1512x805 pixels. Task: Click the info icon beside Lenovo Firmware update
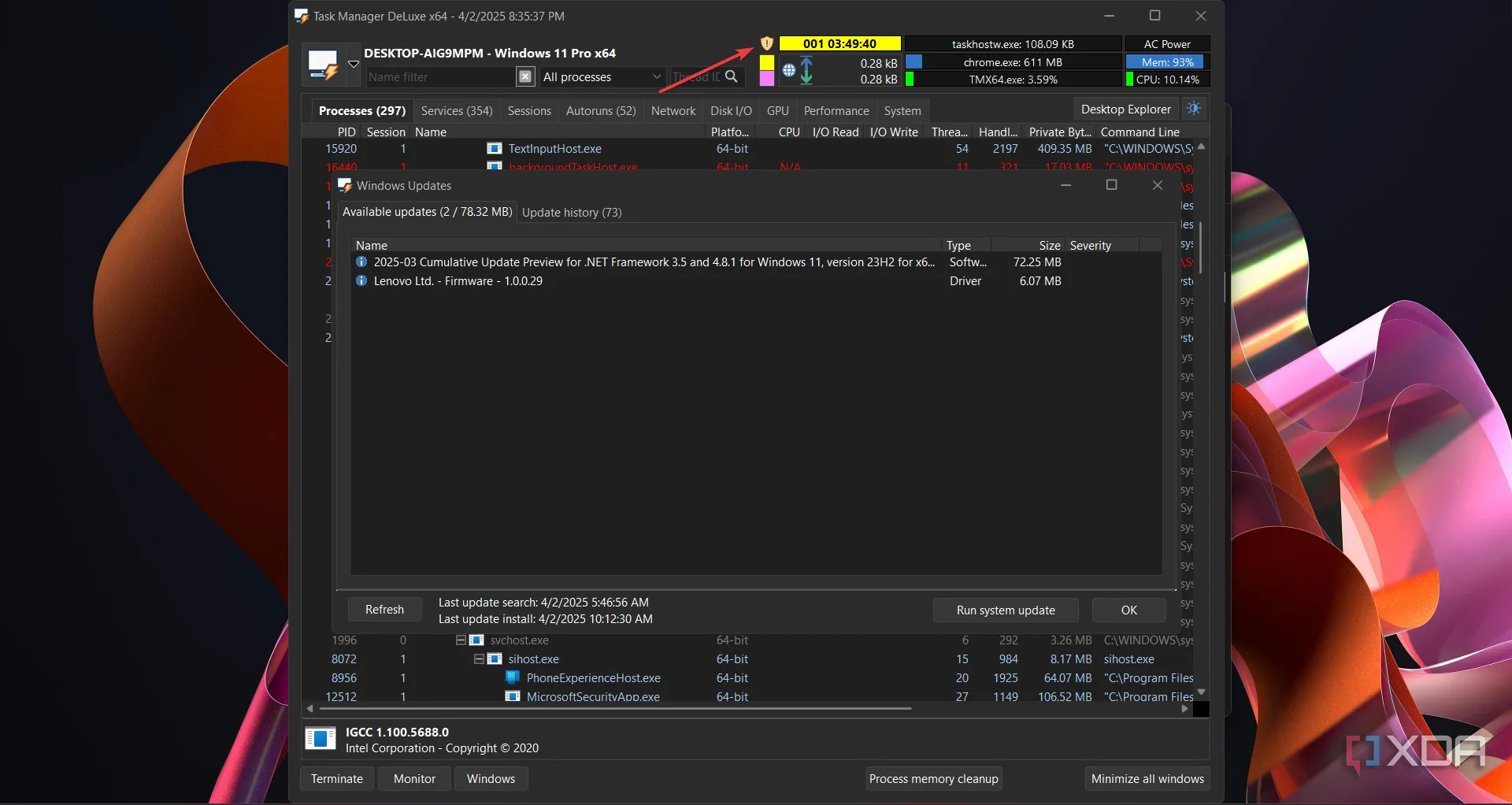[x=361, y=281]
